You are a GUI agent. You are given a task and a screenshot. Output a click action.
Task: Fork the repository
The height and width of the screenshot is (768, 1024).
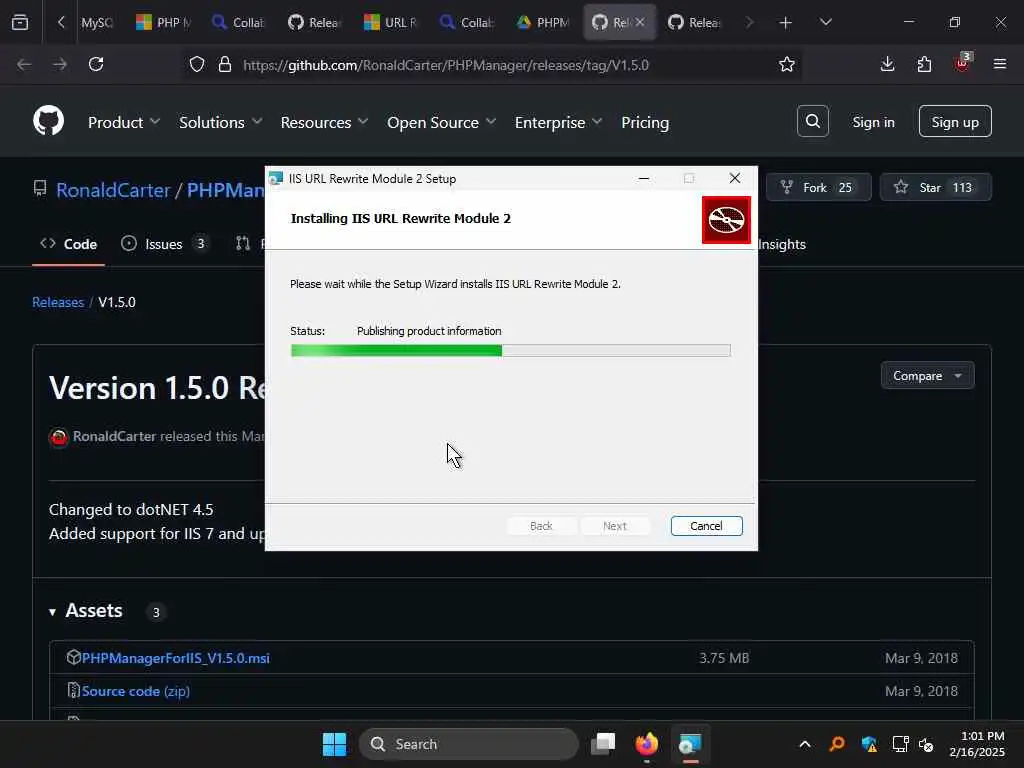click(818, 187)
